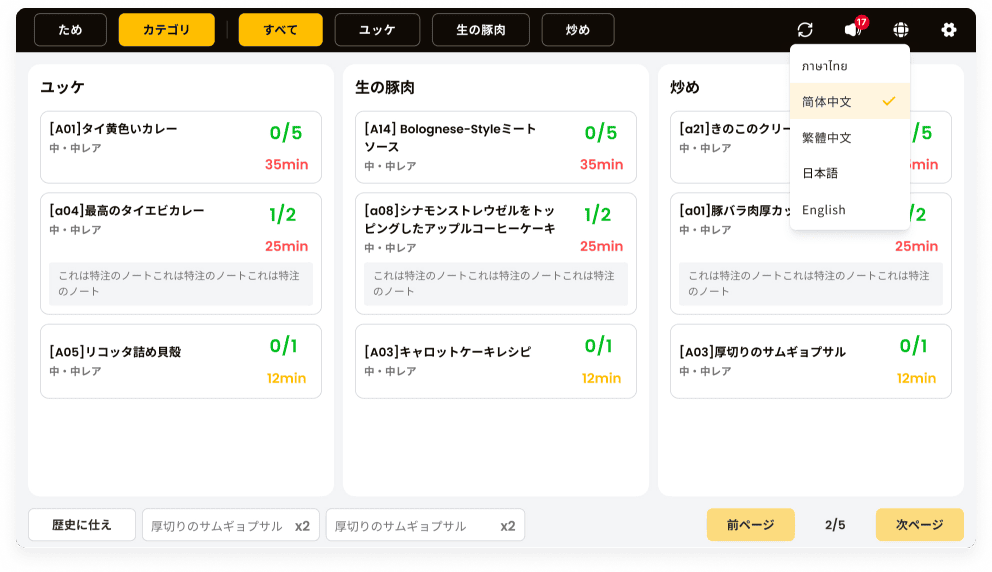Go to 次ページ
992x572 pixels.
(x=919, y=525)
